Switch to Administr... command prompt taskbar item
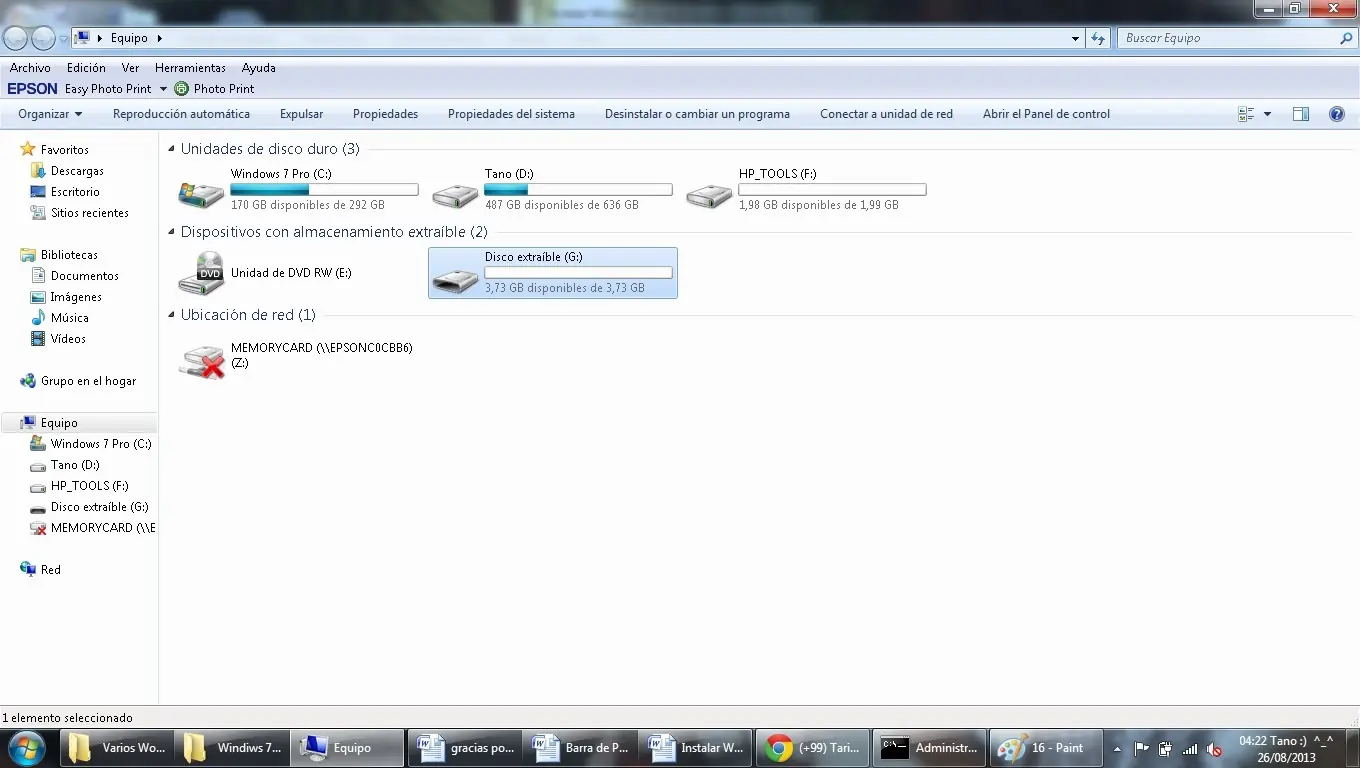The width and height of the screenshot is (1360, 768). point(929,748)
